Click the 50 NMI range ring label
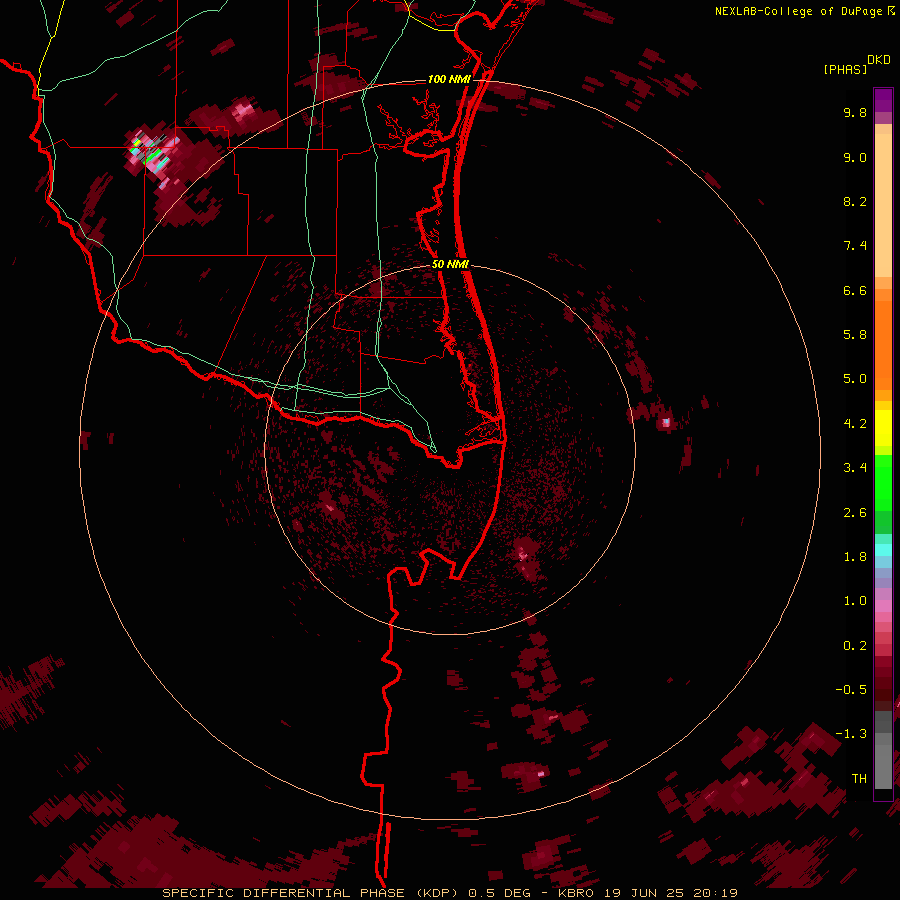This screenshot has height=900, width=900. pyautogui.click(x=450, y=264)
